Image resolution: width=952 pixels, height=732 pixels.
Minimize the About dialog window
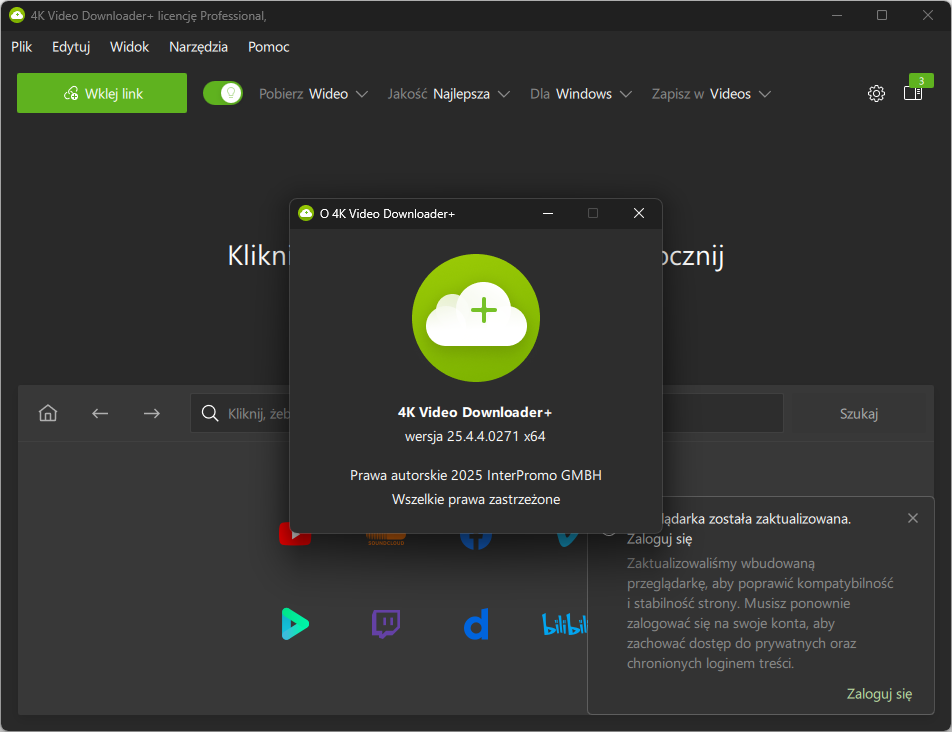[548, 213]
